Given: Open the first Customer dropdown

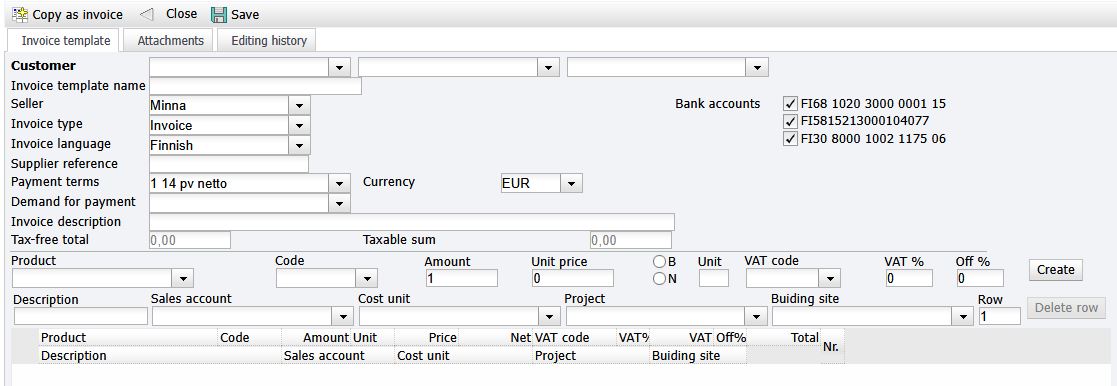Looking at the screenshot, I should 340,68.
